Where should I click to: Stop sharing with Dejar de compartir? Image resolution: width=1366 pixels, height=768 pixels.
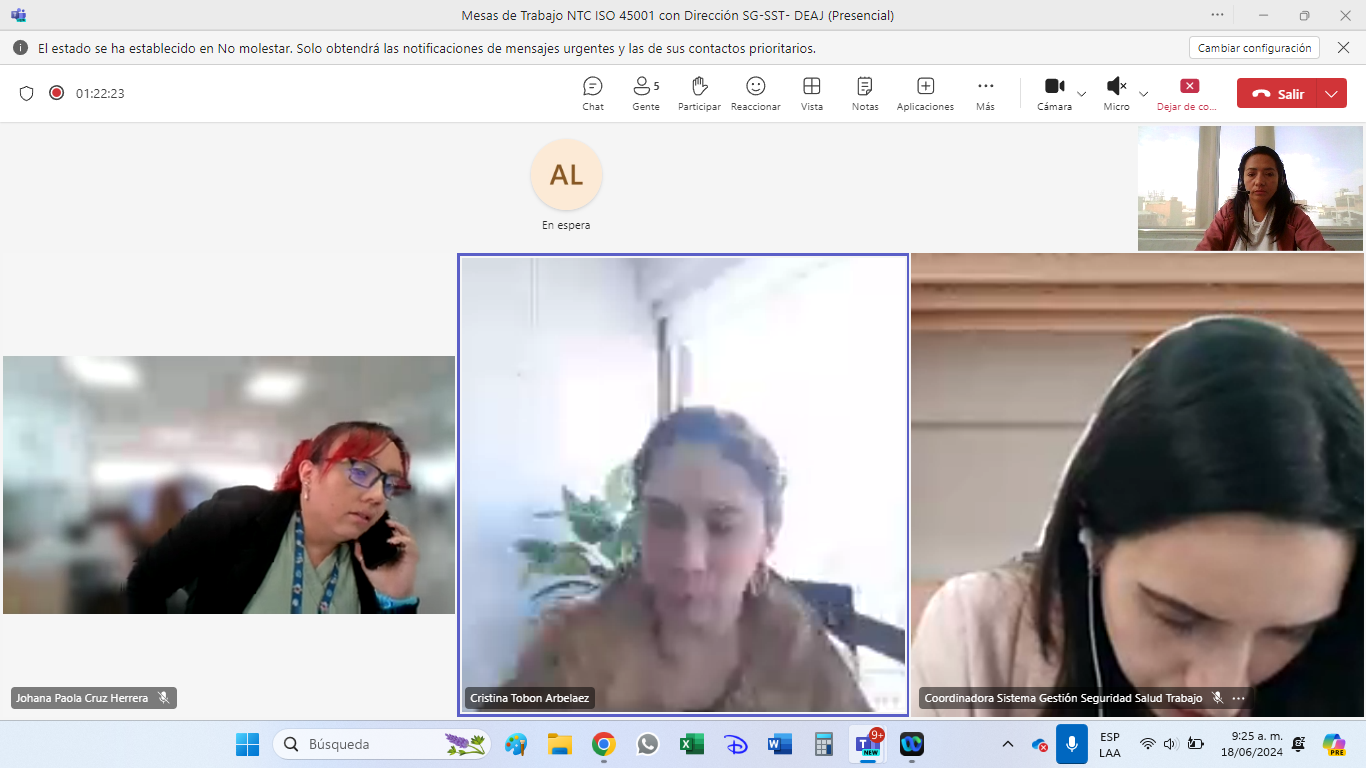[x=1188, y=93]
